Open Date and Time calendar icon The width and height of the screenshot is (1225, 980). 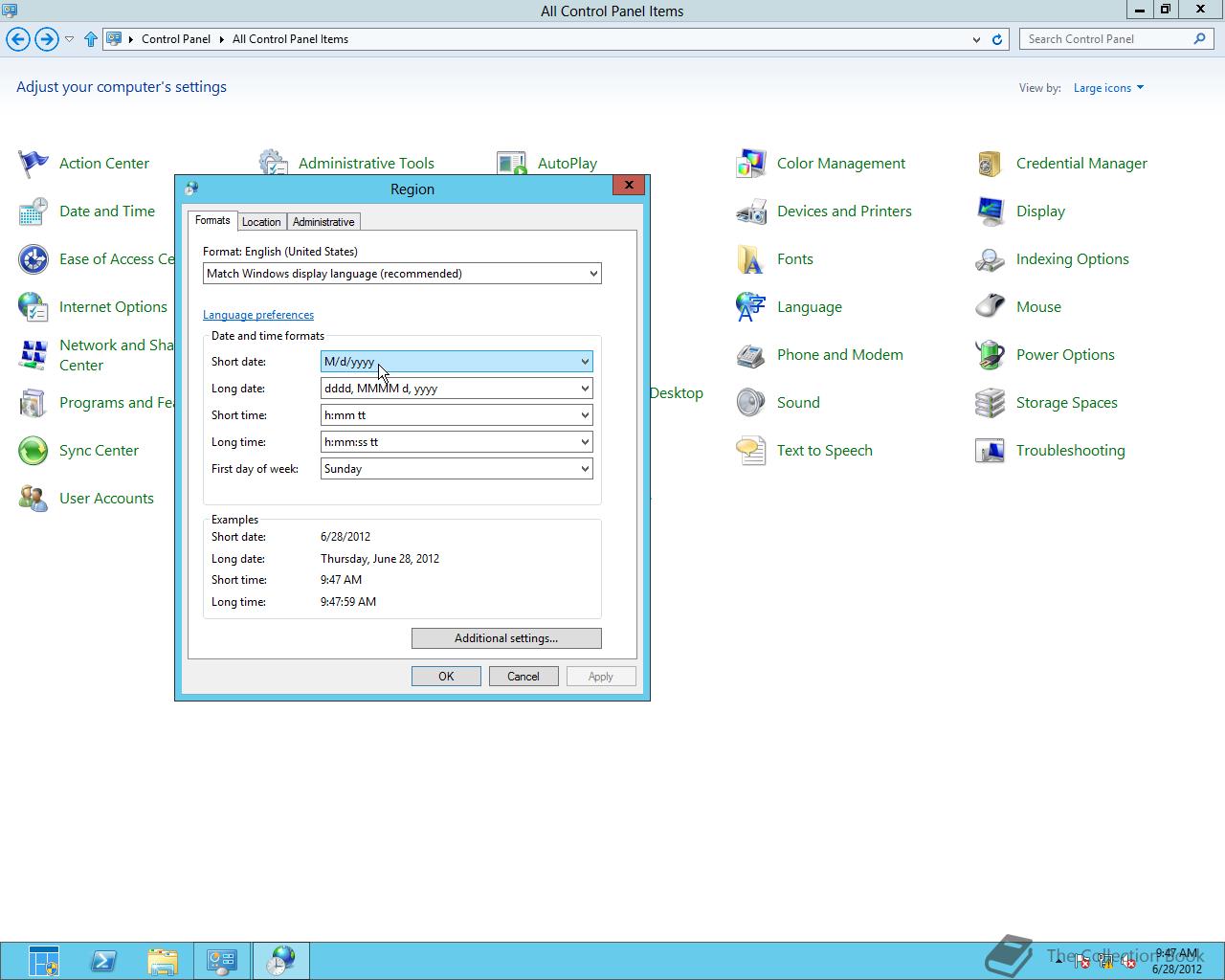tap(33, 212)
